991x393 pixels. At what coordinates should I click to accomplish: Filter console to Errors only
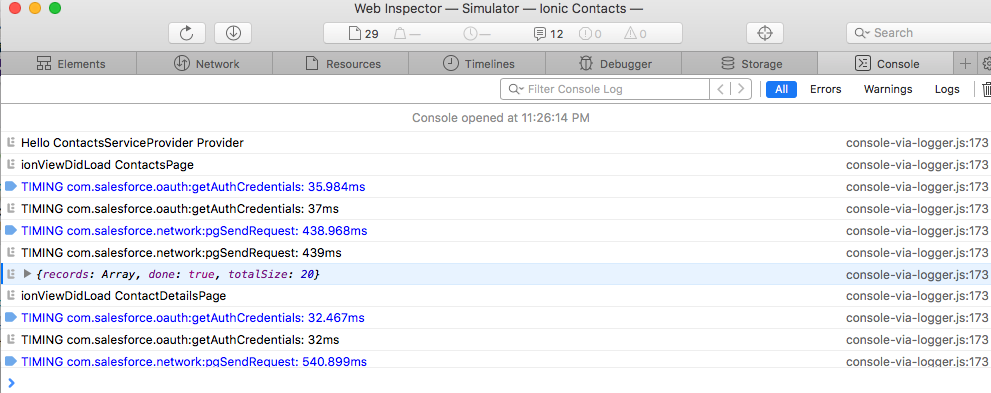(x=825, y=89)
